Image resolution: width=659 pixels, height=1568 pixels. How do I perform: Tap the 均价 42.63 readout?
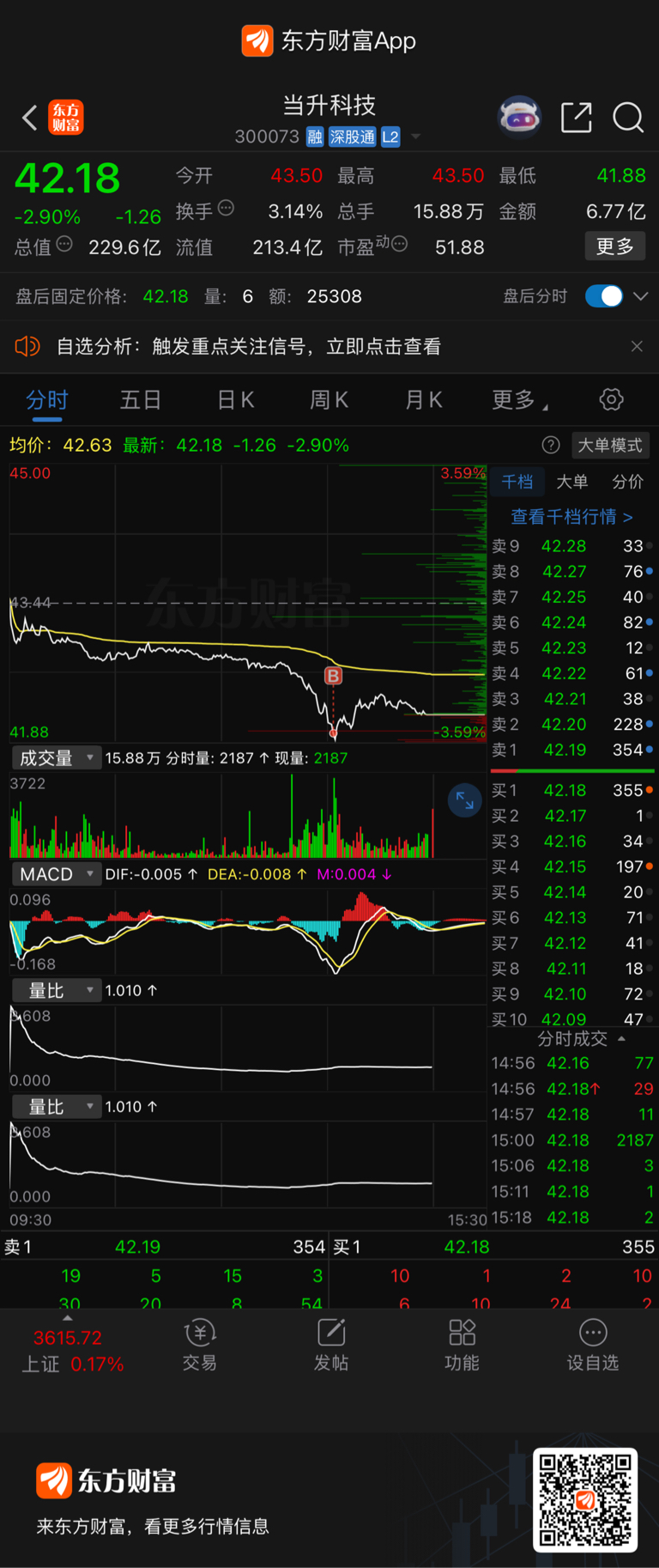(61, 445)
